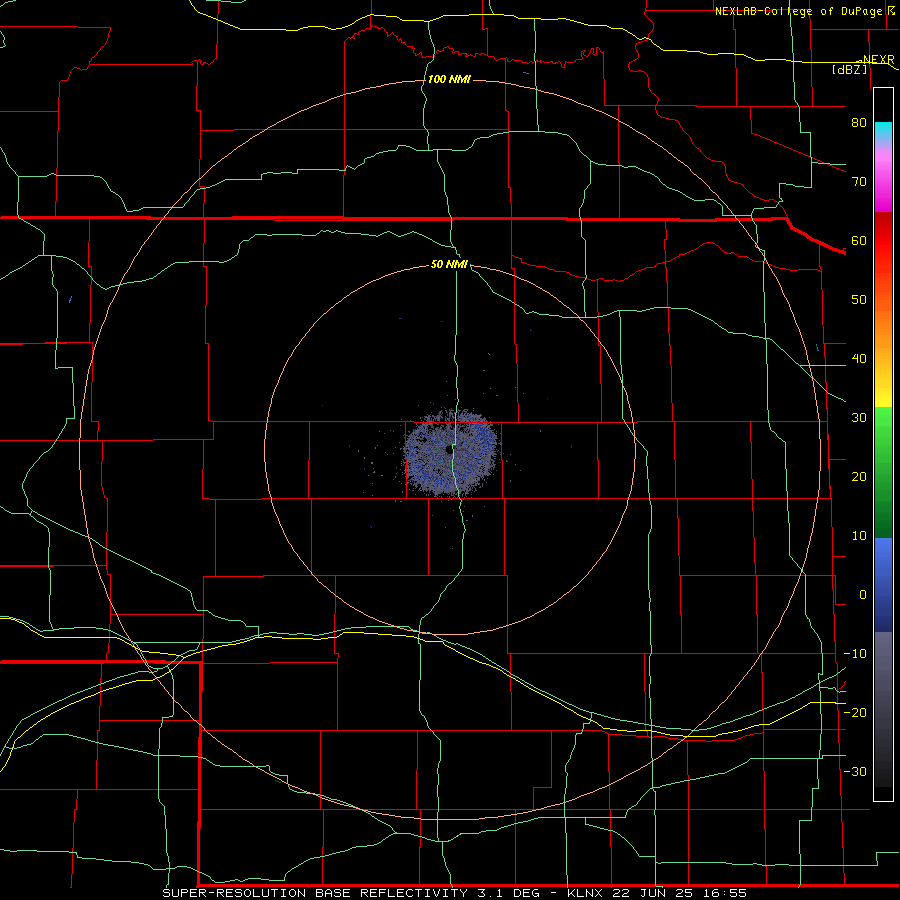This screenshot has width=900, height=900.
Task: Click the Super-Resolution Base Reflectivity caption text
Action: [315, 893]
